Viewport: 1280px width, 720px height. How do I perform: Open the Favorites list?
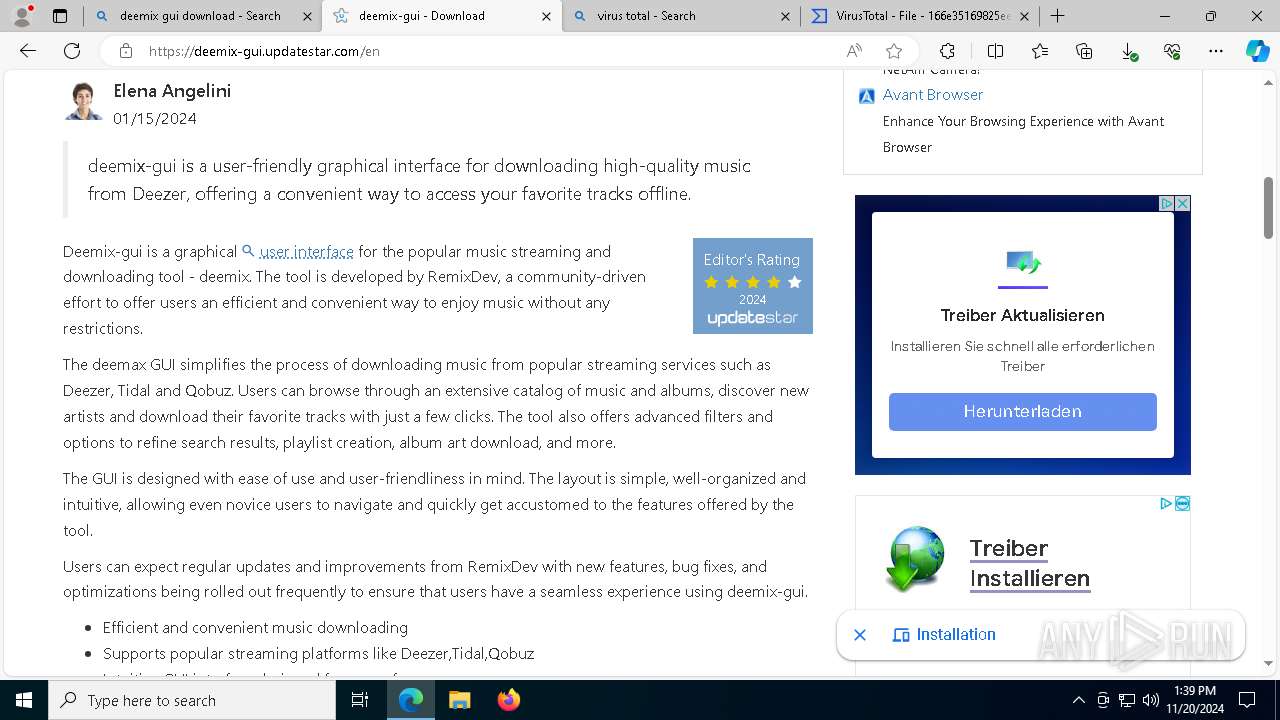[1040, 51]
